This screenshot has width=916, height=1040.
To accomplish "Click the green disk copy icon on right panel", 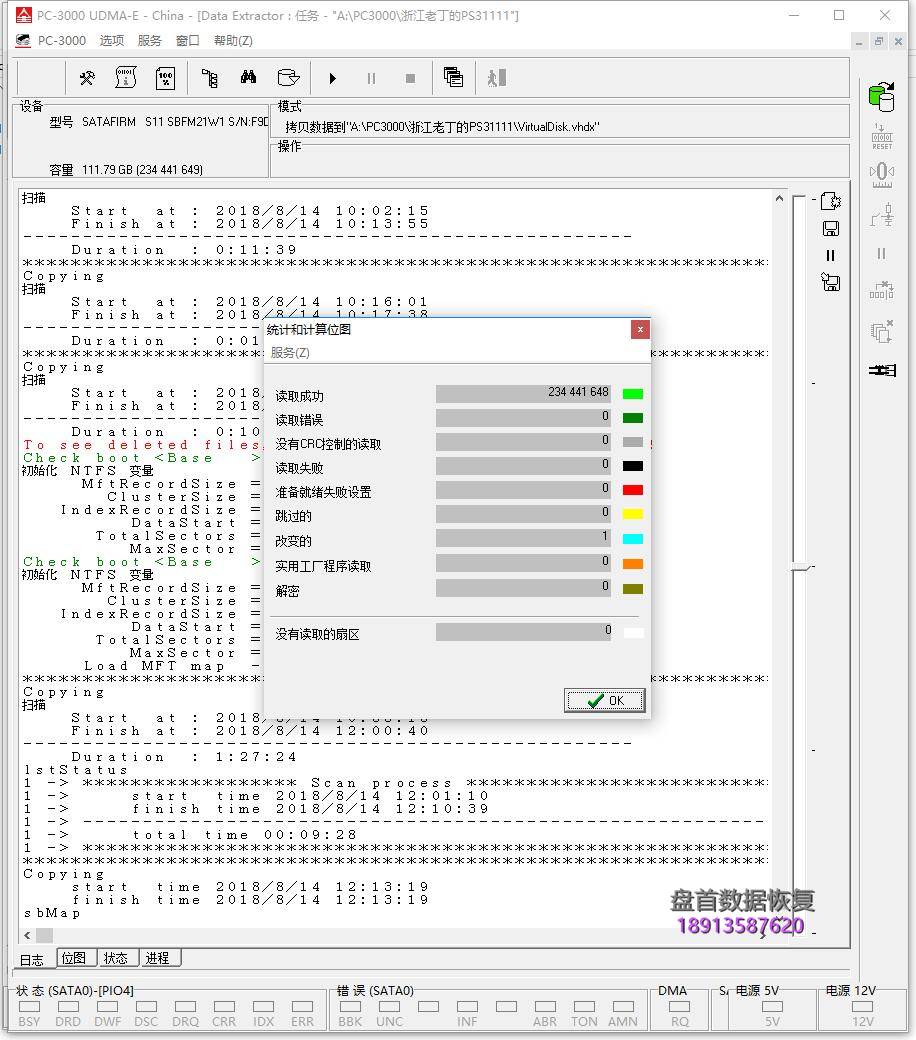I will [x=882, y=96].
